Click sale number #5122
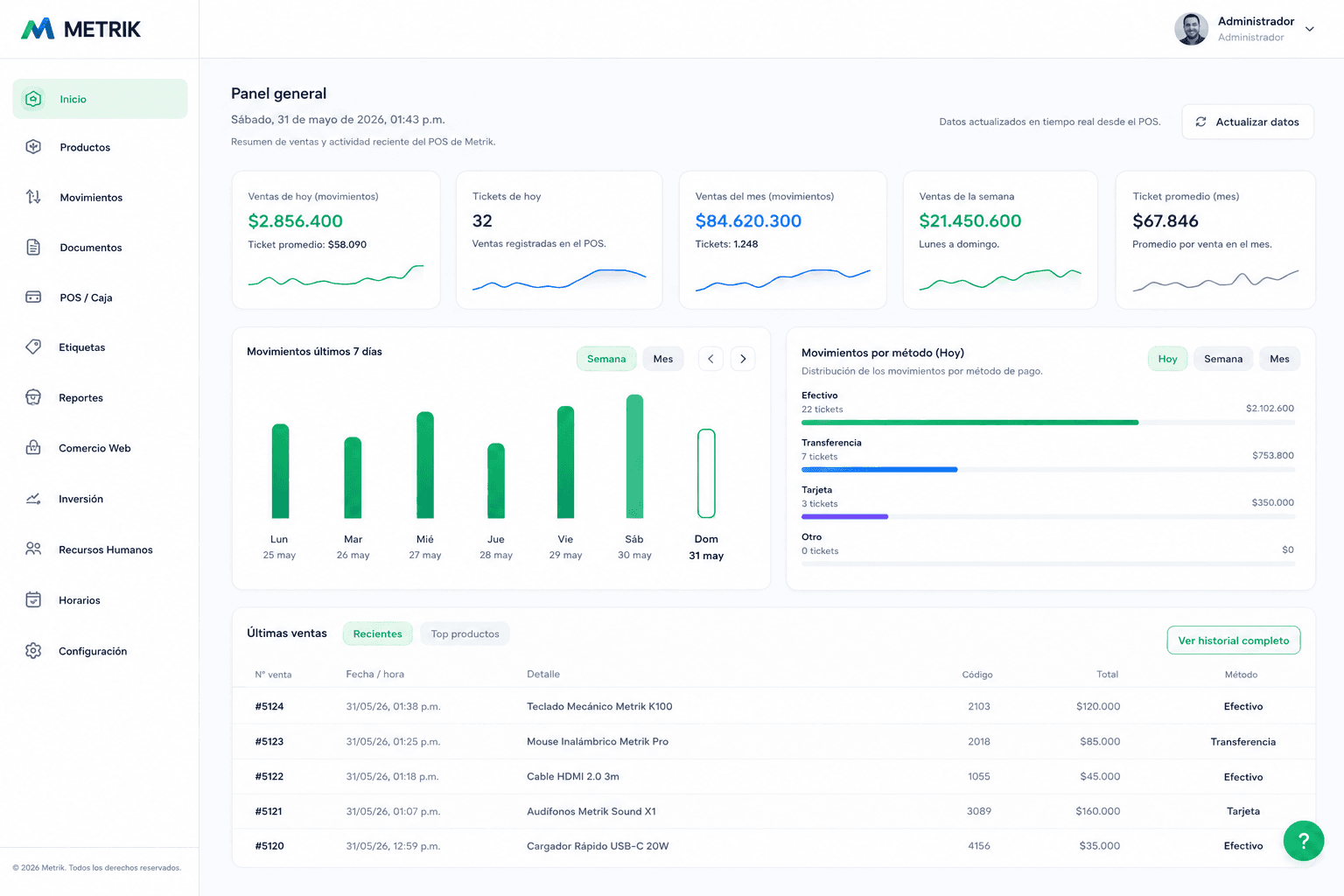Image resolution: width=1344 pixels, height=896 pixels. [x=269, y=776]
